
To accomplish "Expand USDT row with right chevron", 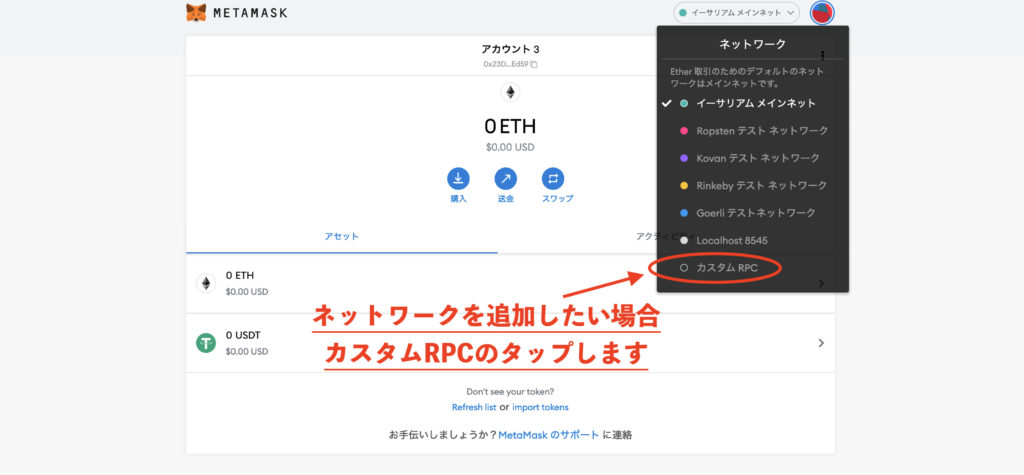I will [821, 343].
